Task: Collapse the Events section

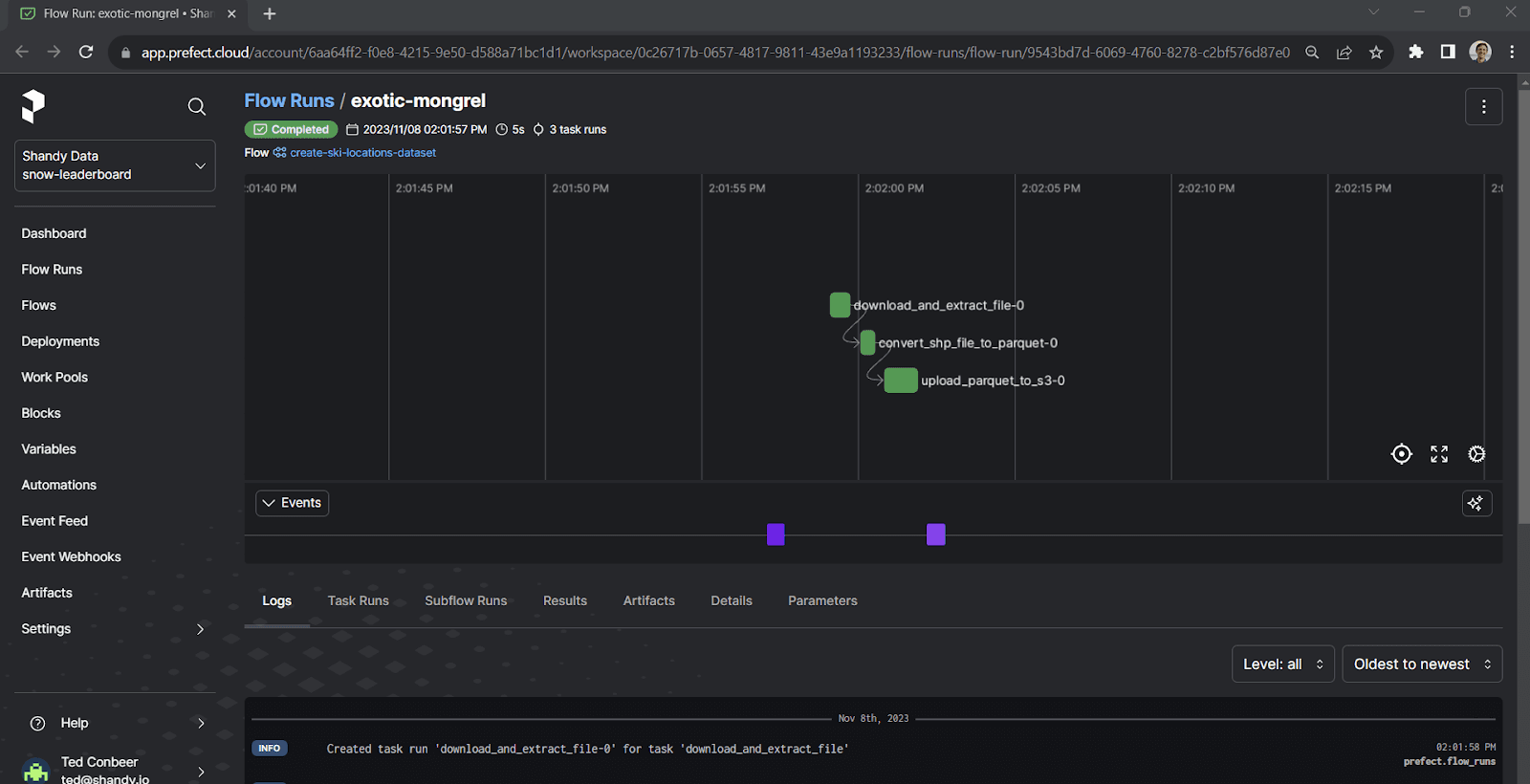Action: pyautogui.click(x=292, y=503)
